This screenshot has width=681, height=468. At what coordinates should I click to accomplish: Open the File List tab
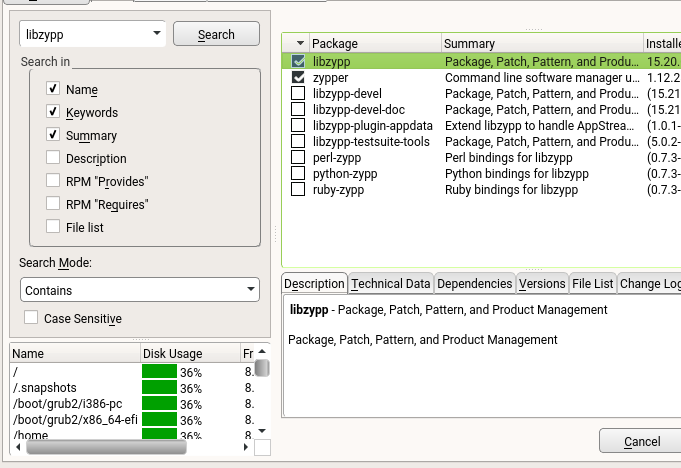[592, 283]
